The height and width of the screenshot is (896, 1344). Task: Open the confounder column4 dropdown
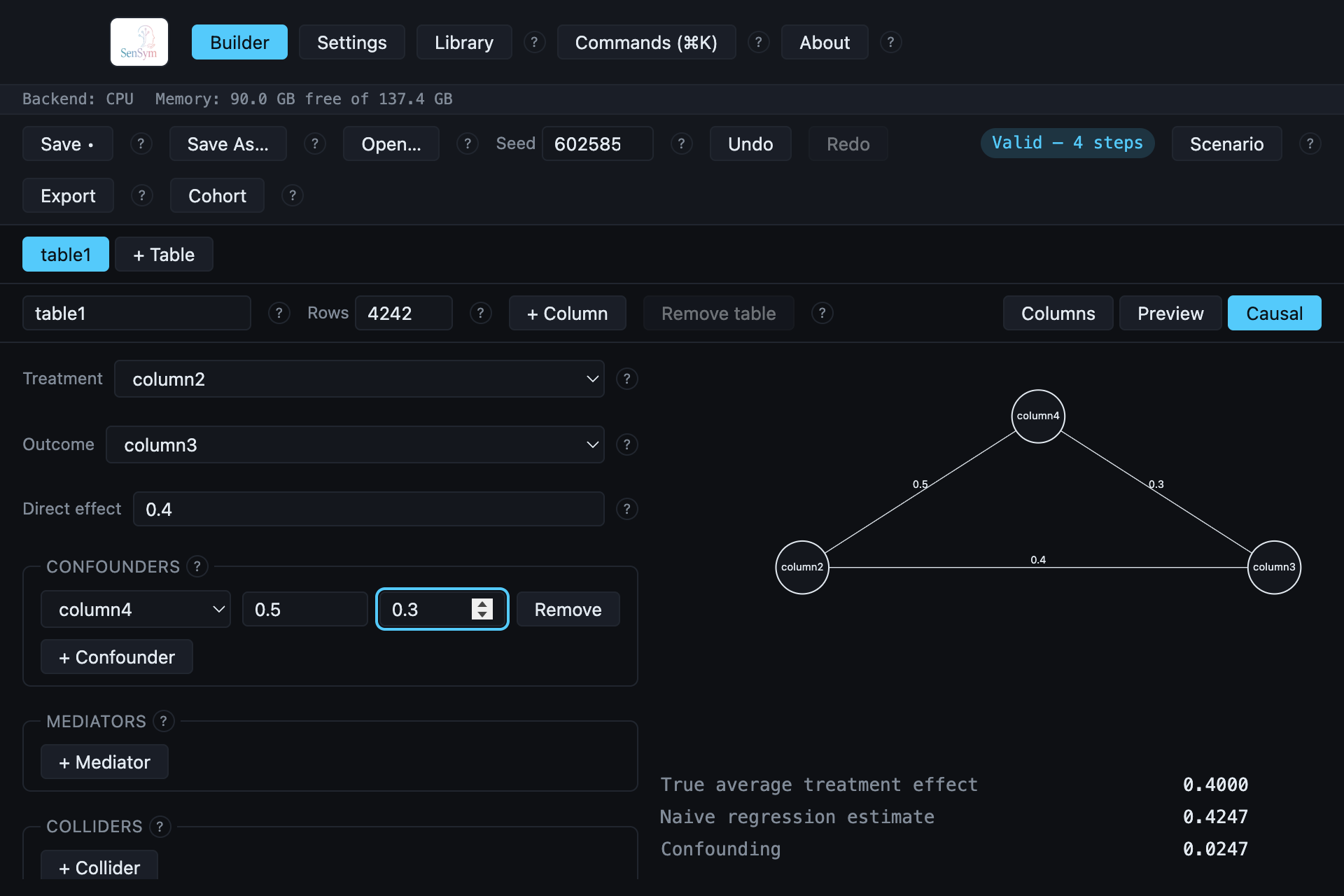coord(136,610)
